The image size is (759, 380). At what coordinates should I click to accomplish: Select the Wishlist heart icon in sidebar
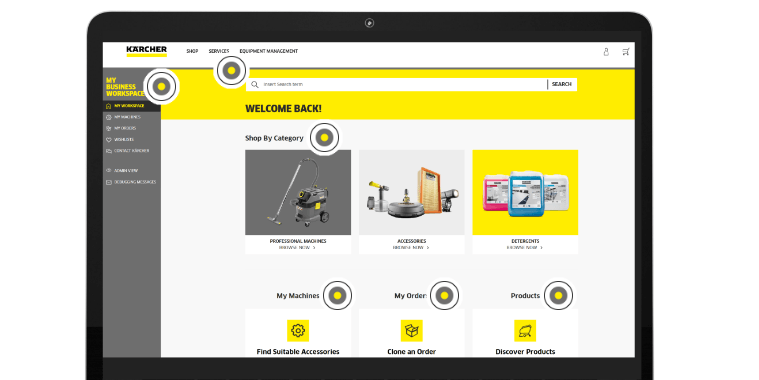(x=108, y=140)
